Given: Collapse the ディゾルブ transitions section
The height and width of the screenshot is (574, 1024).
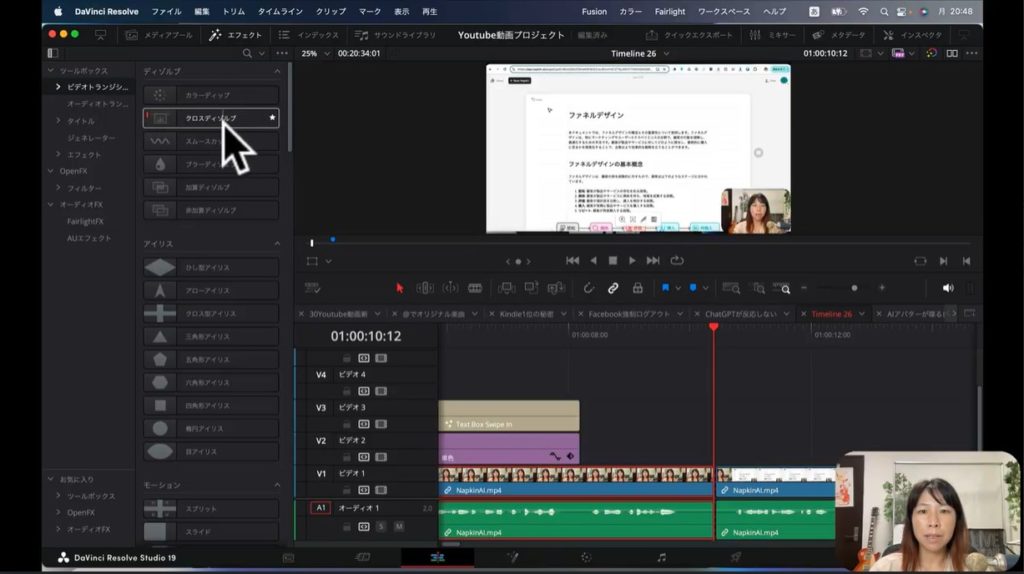Looking at the screenshot, I should pos(277,72).
